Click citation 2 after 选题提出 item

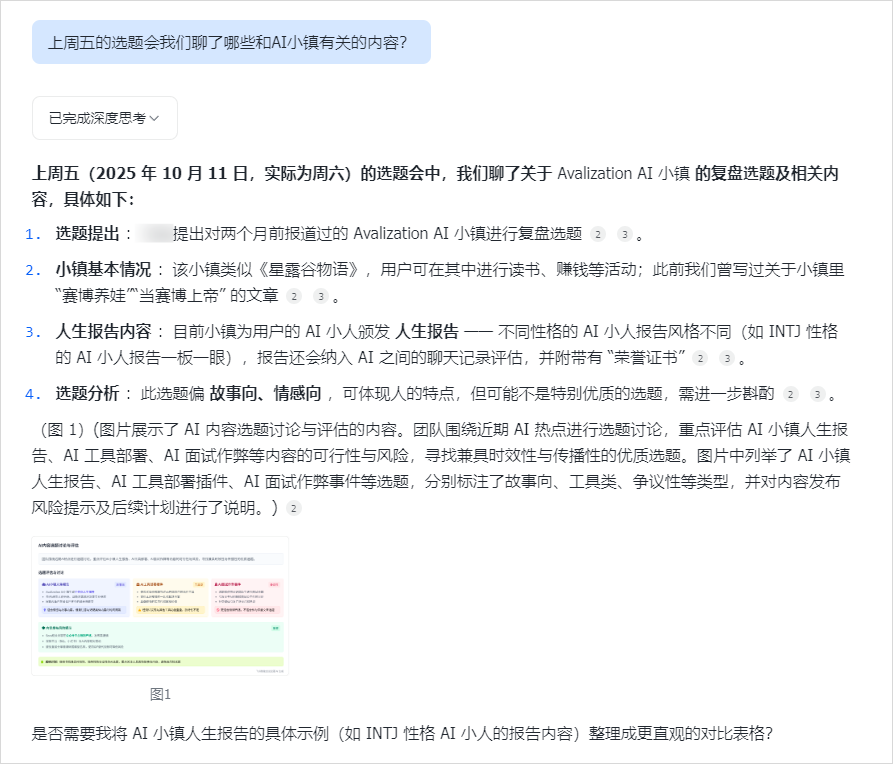click(597, 234)
